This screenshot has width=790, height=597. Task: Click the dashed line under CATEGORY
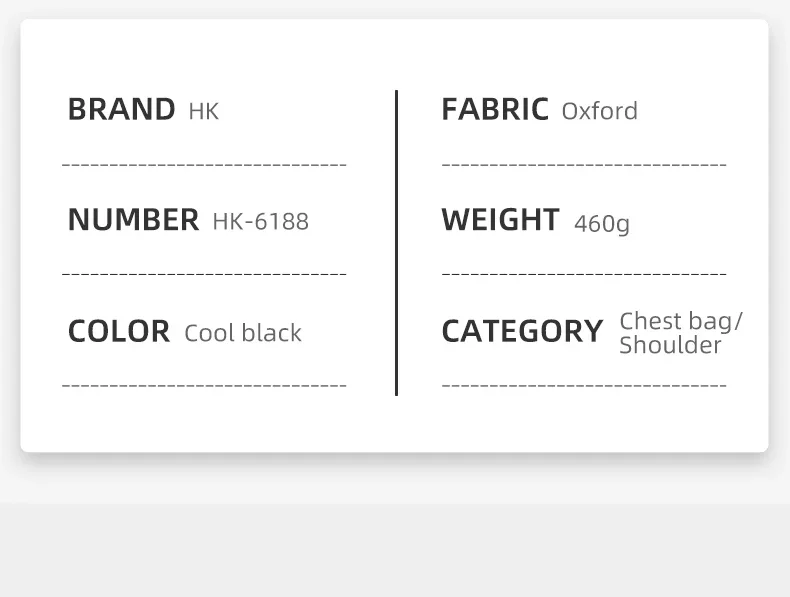pos(584,384)
